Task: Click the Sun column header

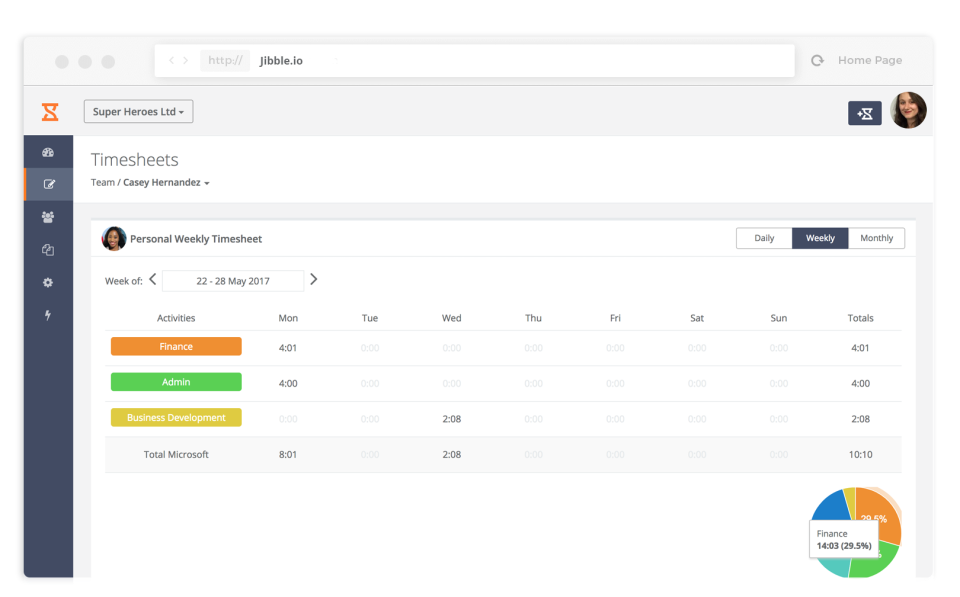Action: pyautogui.click(x=779, y=318)
